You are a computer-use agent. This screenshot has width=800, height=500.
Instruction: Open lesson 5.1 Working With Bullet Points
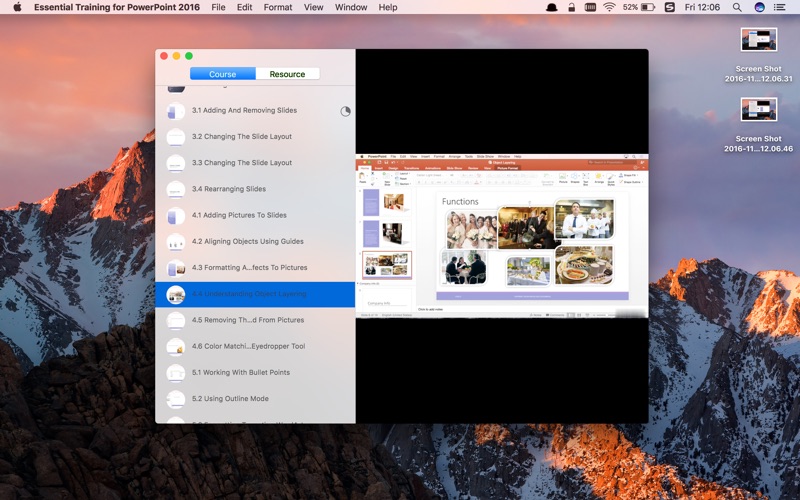tap(255, 373)
